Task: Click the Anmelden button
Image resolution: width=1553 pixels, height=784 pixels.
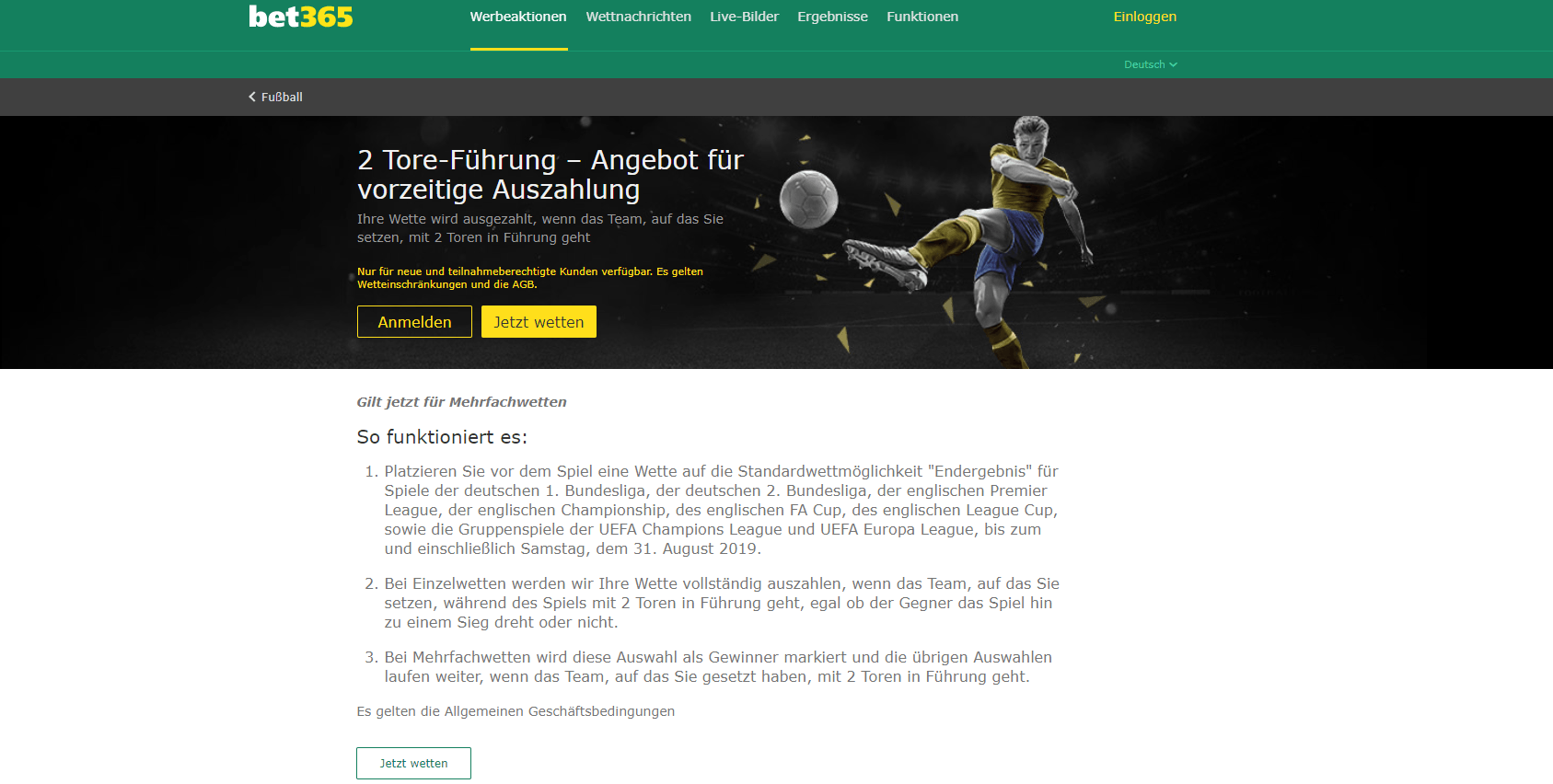Action: [x=414, y=322]
